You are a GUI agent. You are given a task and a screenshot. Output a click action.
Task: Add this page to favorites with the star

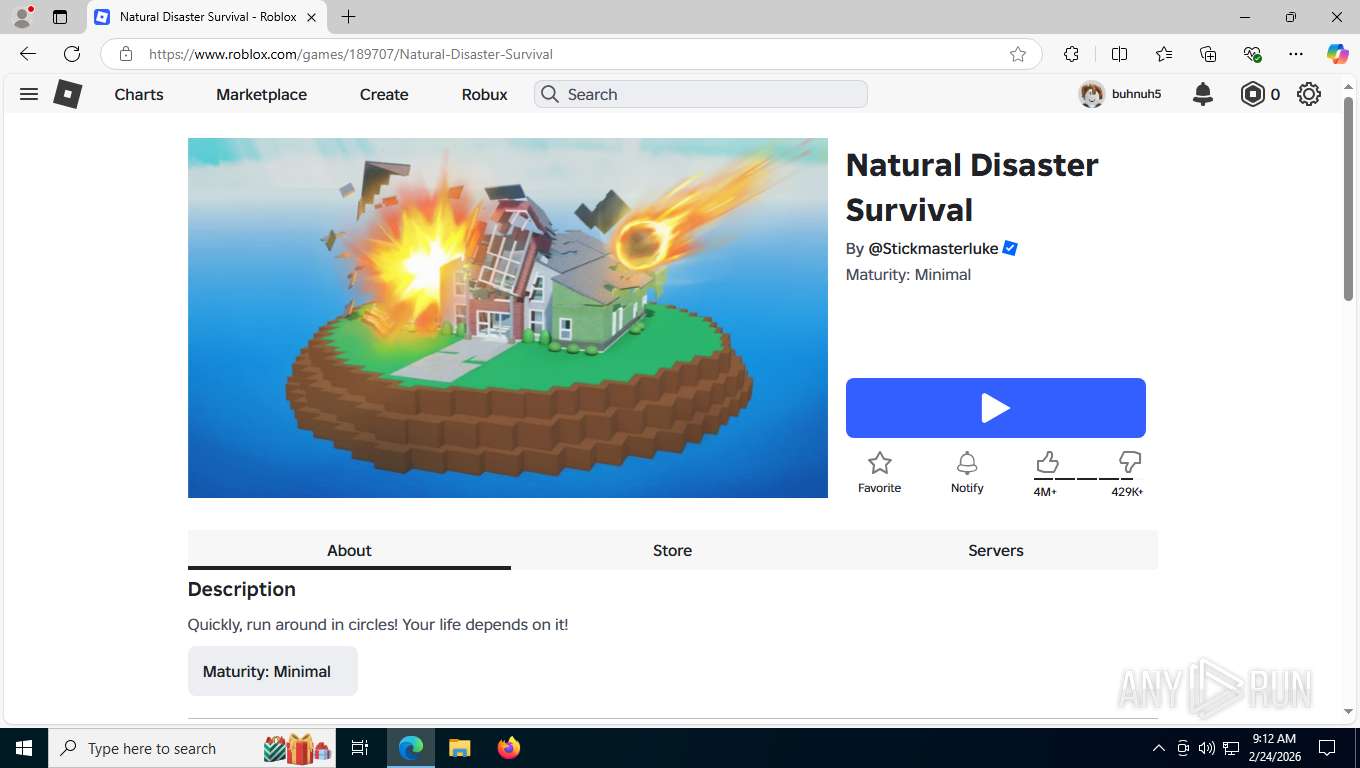click(x=1018, y=54)
